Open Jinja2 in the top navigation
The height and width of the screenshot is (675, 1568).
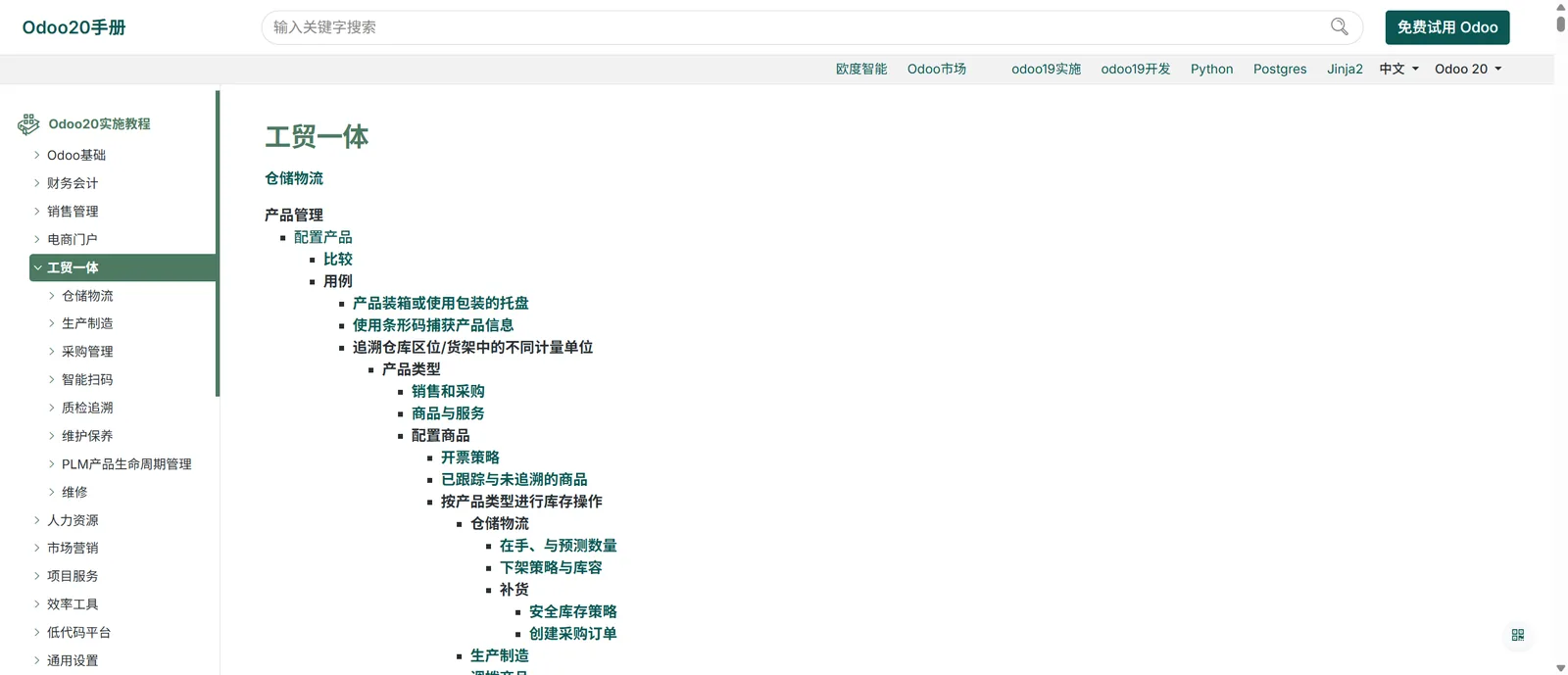(x=1345, y=69)
